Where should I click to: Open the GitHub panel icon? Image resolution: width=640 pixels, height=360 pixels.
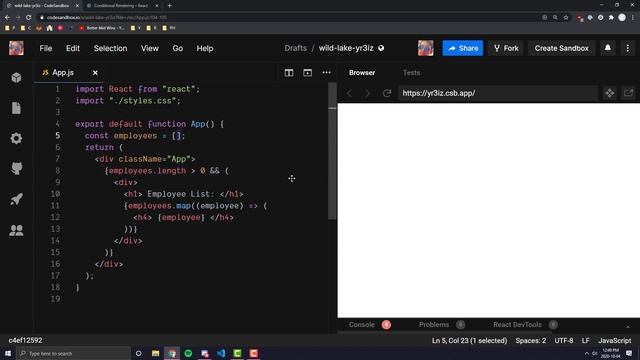coord(16,169)
